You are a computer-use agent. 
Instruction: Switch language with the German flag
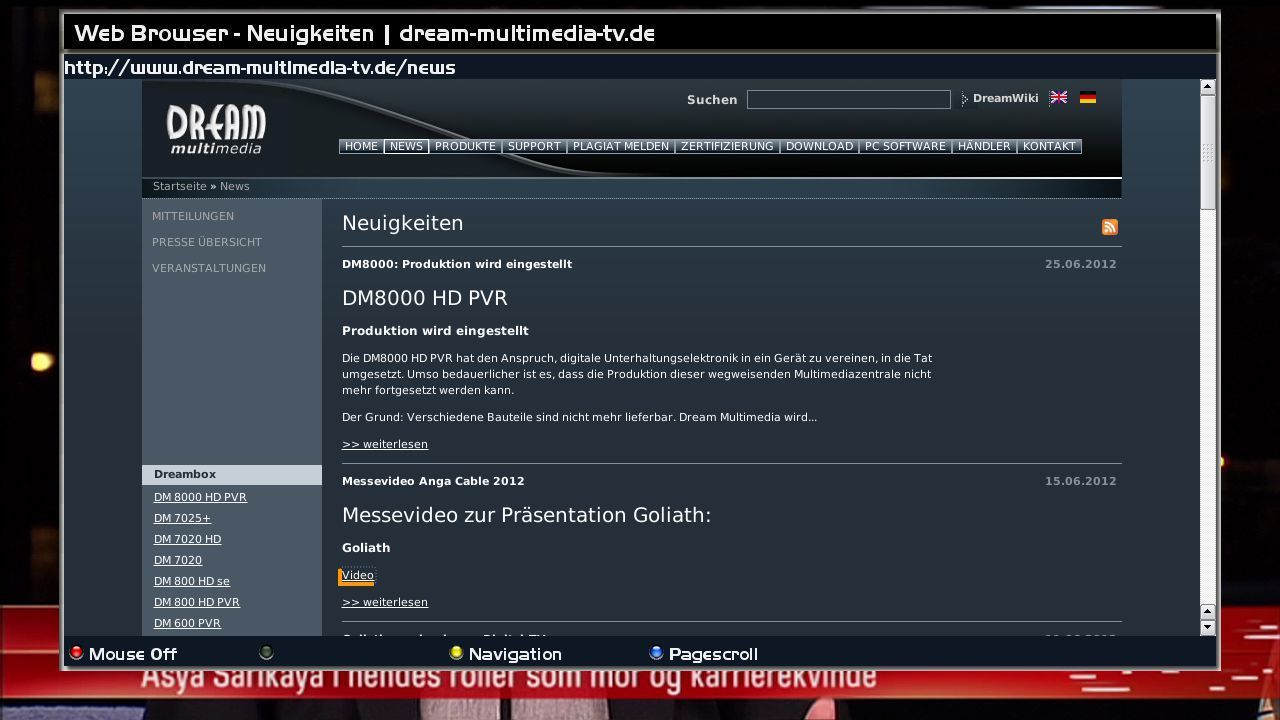pyautogui.click(x=1088, y=98)
